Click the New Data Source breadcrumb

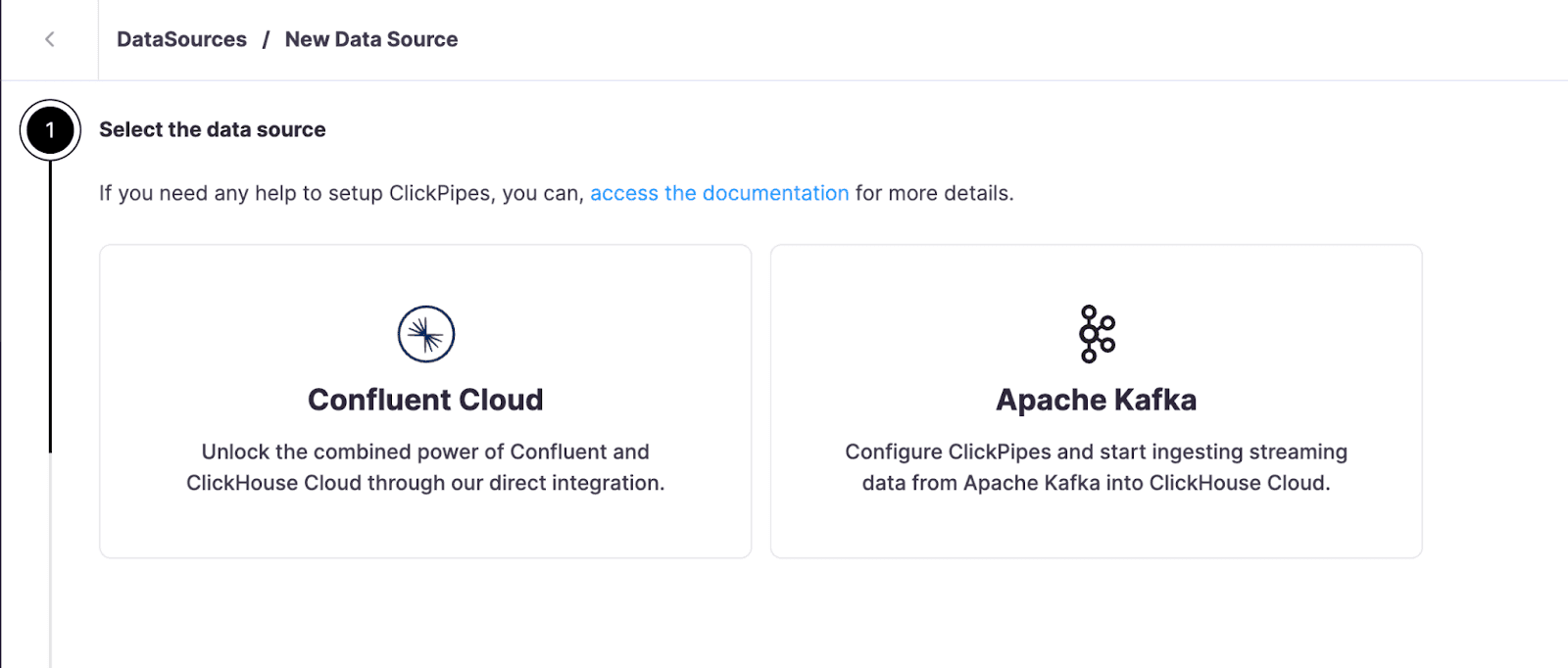click(371, 39)
